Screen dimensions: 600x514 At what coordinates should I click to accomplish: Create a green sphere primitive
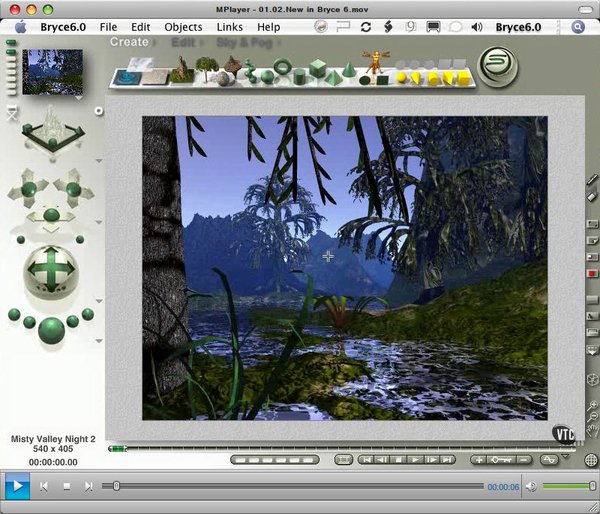coord(268,77)
